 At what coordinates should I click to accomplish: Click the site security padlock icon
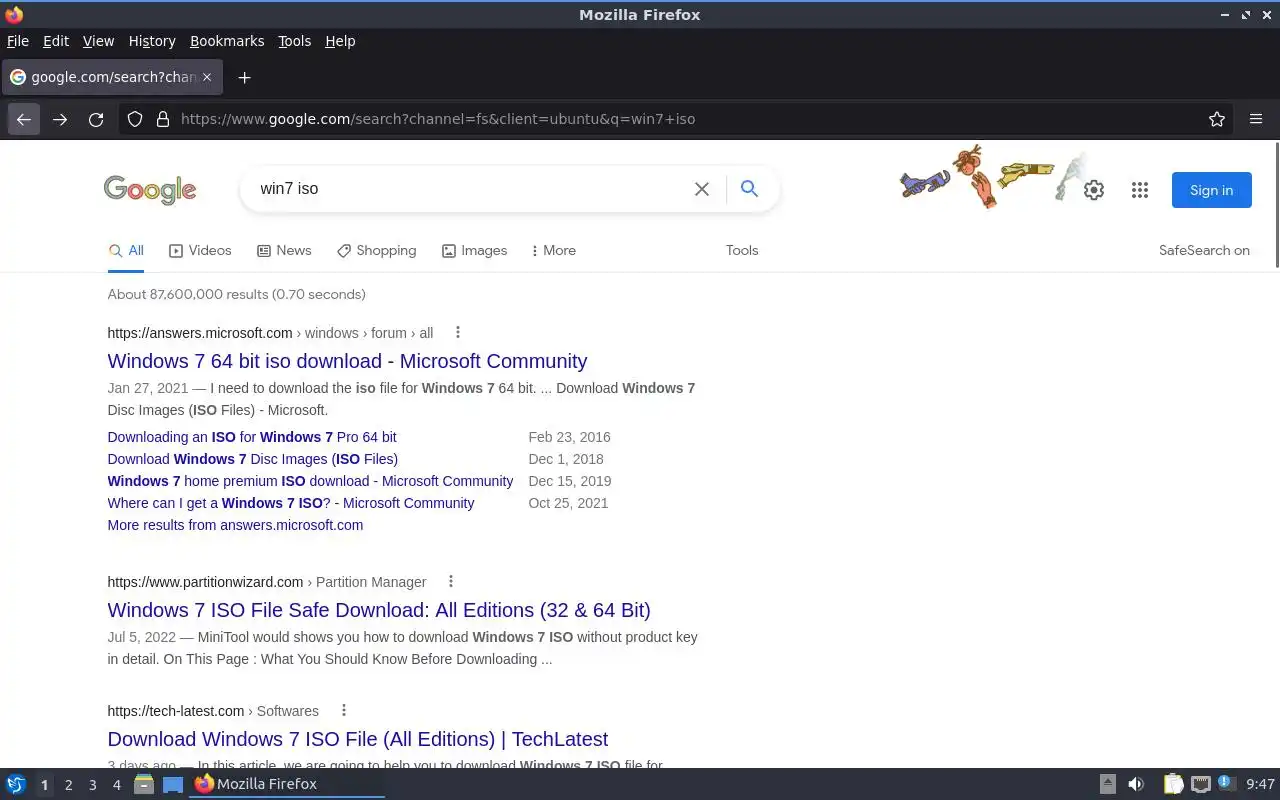pyautogui.click(x=163, y=119)
